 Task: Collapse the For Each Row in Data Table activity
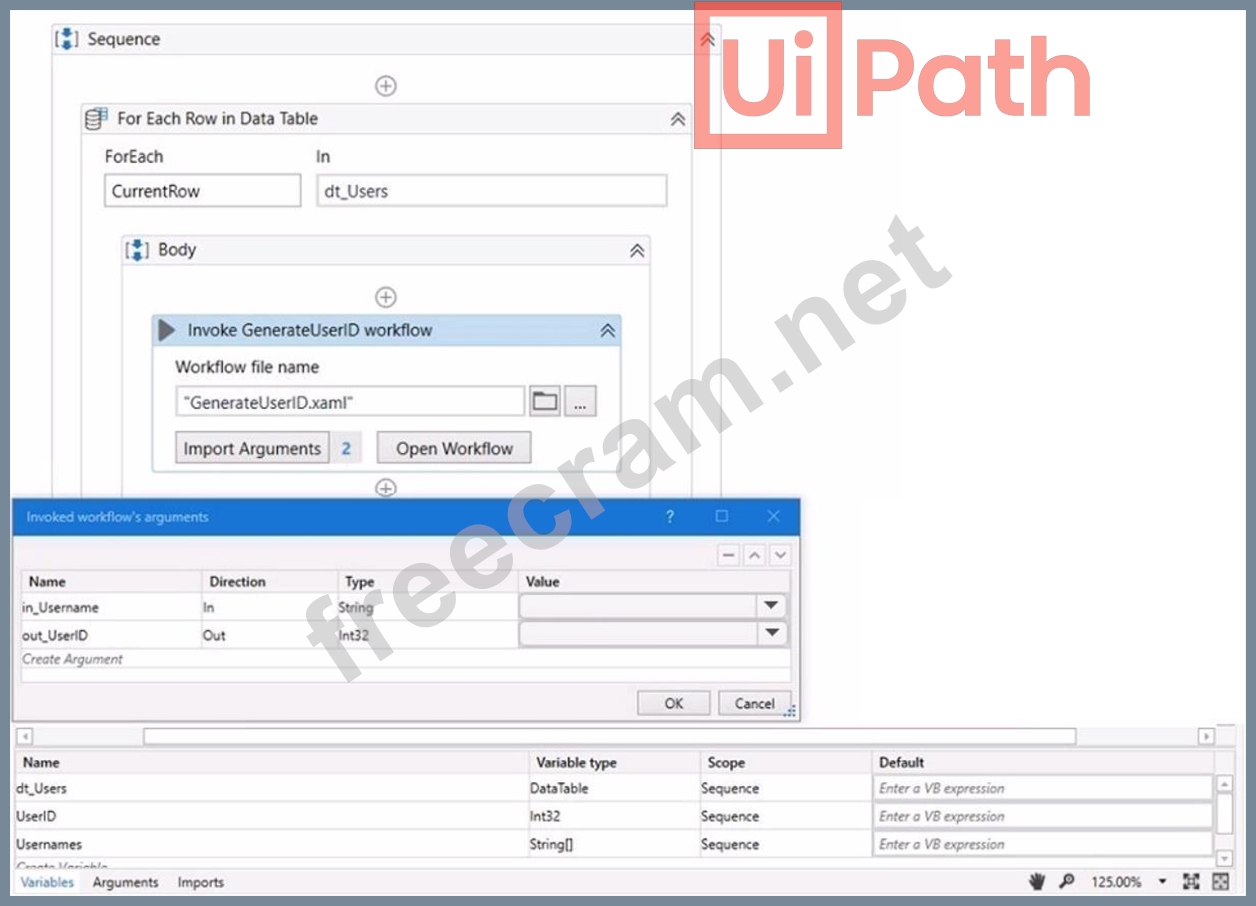point(677,119)
